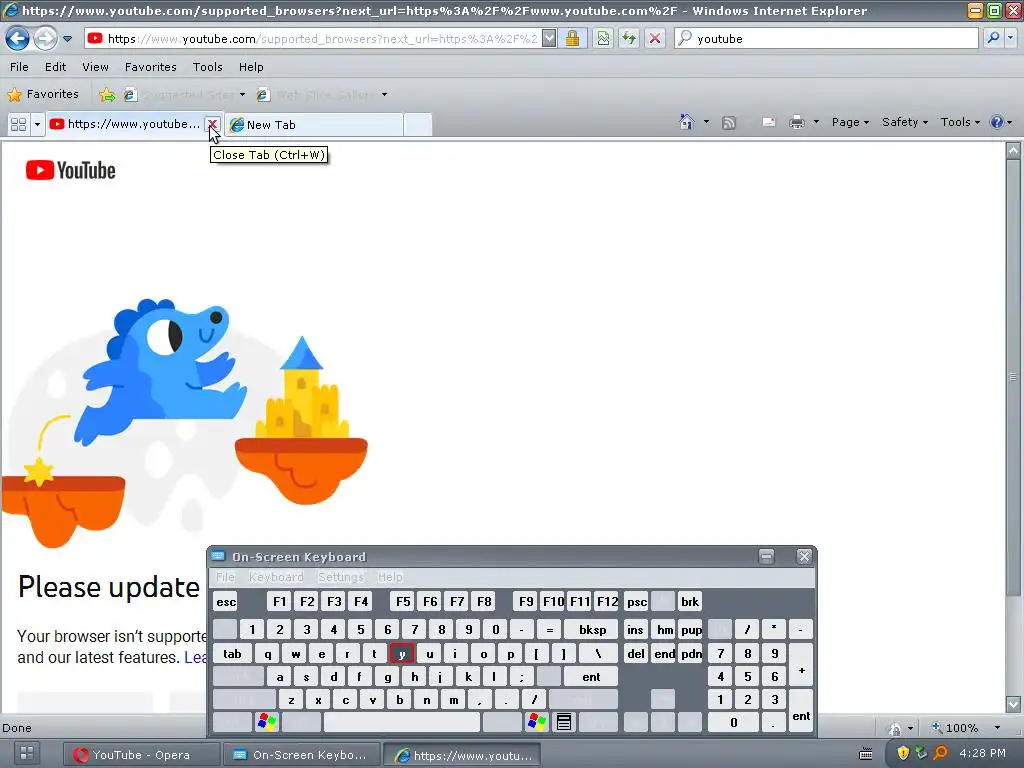Click the YouTube logo on the page
This screenshot has width=1024, height=768.
[71, 170]
